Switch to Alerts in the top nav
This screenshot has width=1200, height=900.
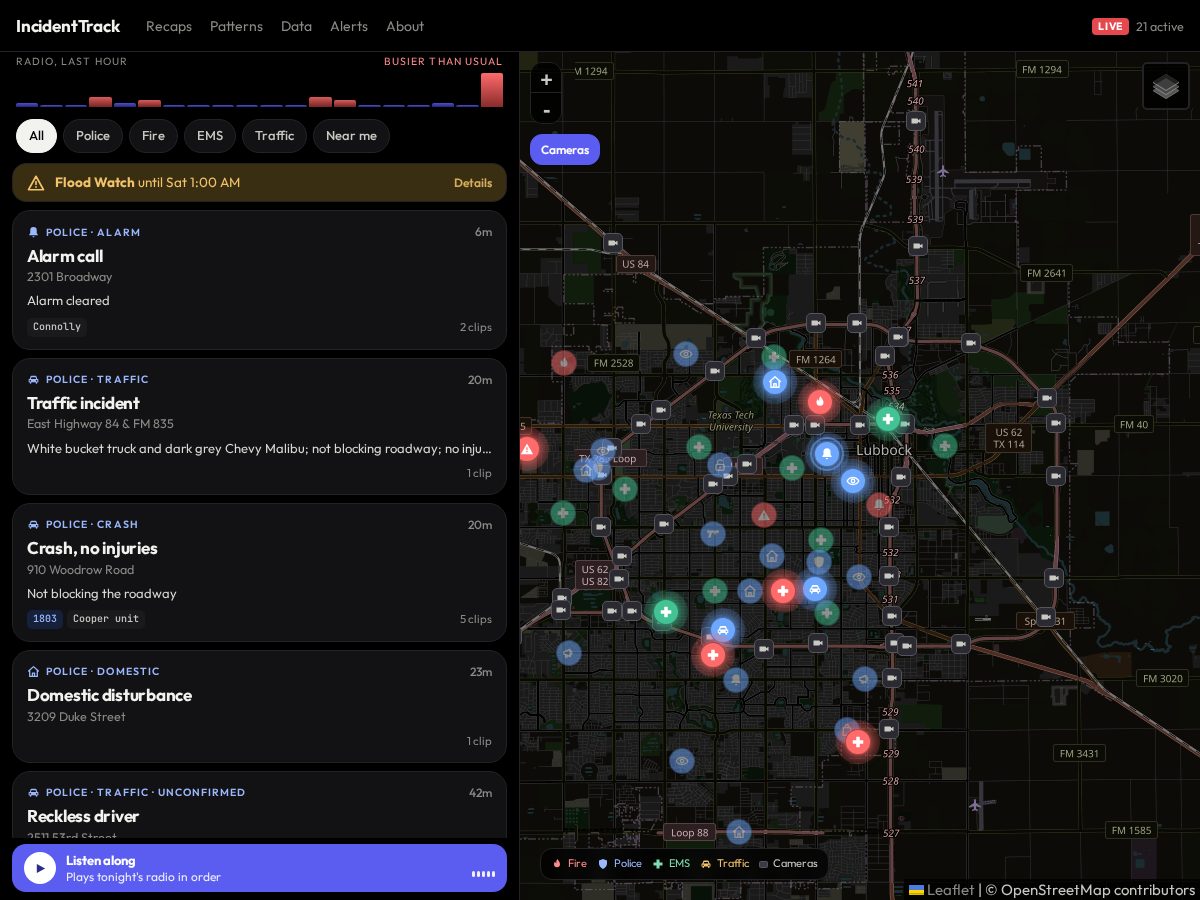(x=349, y=26)
